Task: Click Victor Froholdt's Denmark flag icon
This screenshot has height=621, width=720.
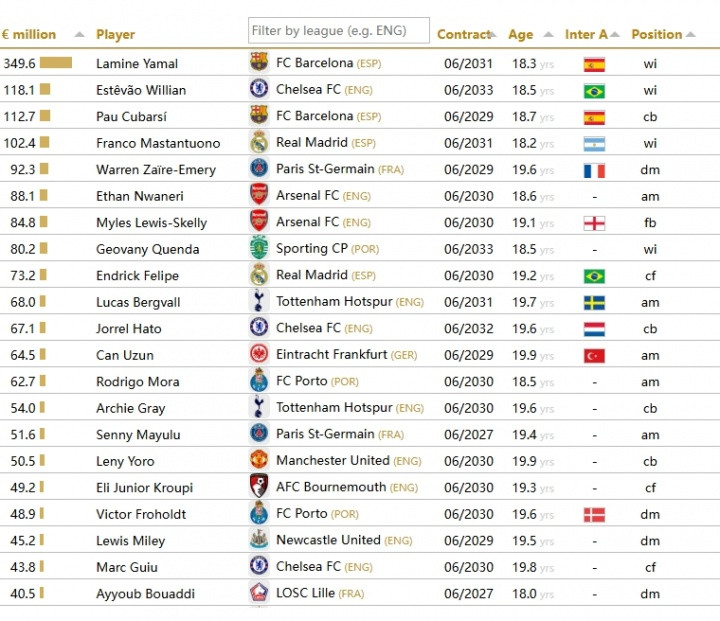Action: (x=594, y=514)
